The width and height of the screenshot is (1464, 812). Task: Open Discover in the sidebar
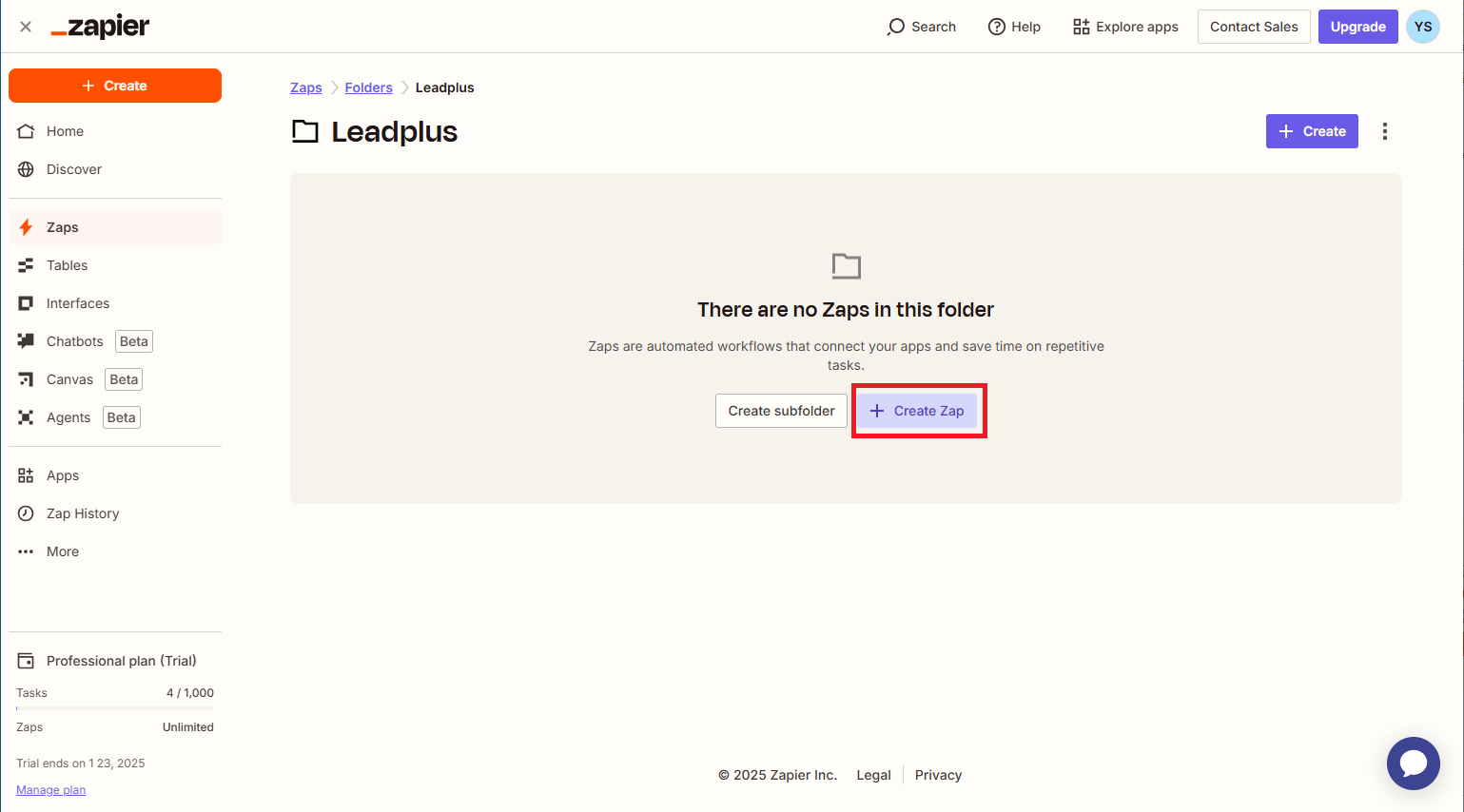(115, 169)
